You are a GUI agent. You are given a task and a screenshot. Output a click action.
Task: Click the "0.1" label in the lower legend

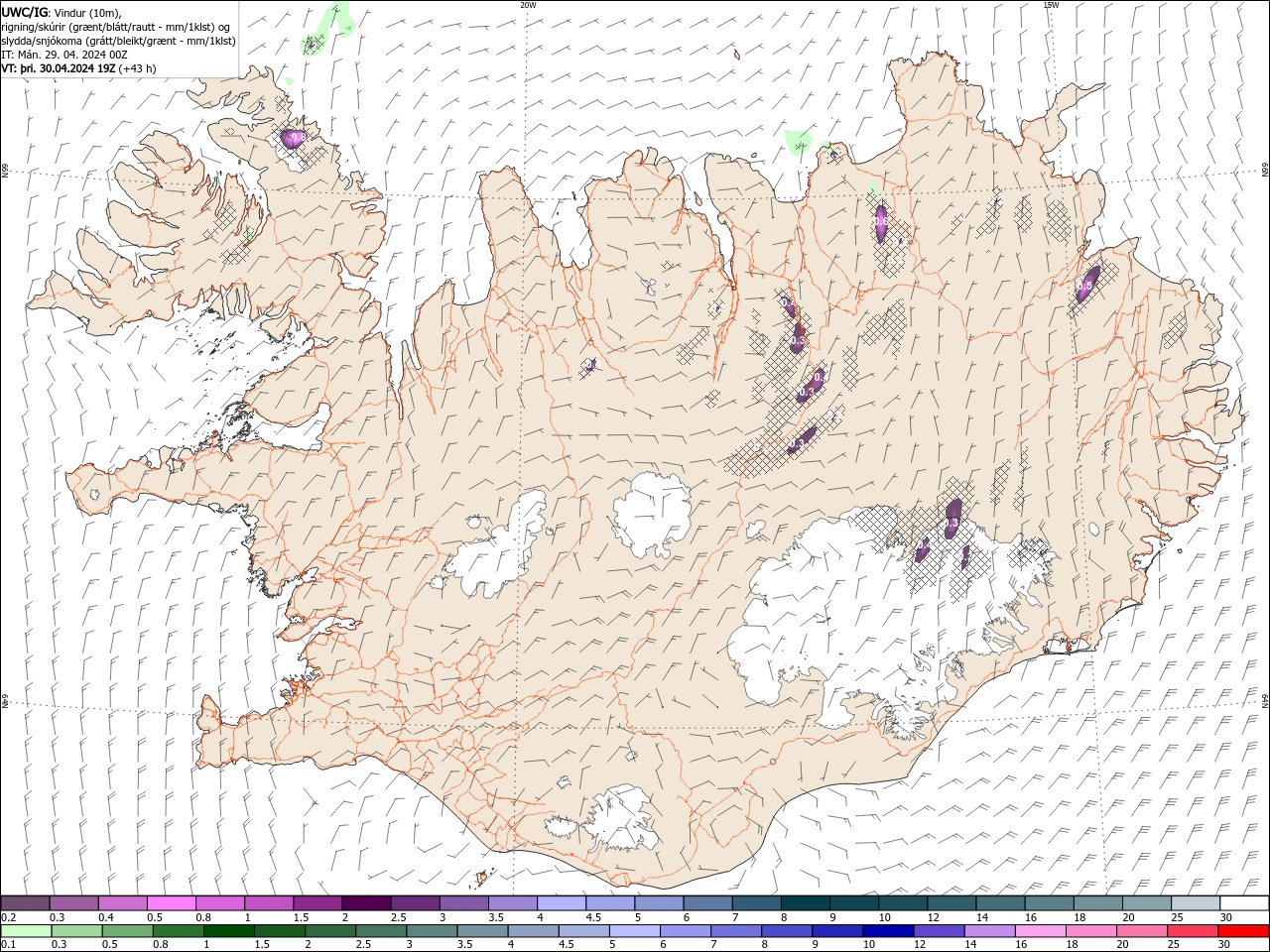(7, 944)
